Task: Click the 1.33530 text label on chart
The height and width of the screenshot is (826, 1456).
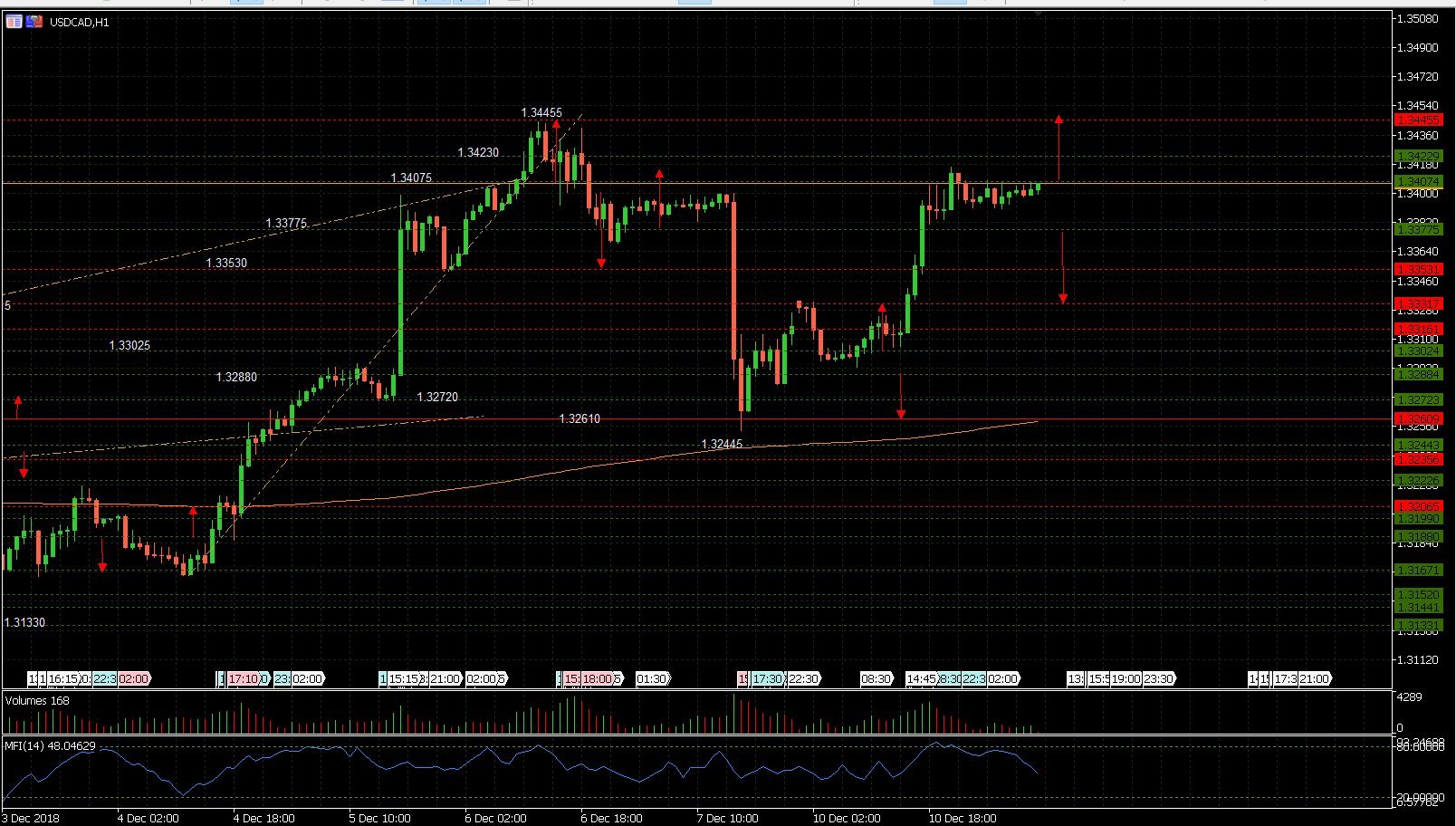Action: 226,264
